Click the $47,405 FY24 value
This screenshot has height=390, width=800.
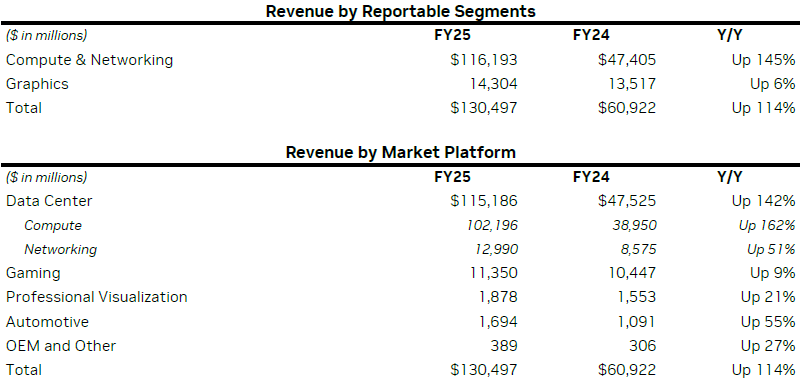pyautogui.click(x=627, y=60)
